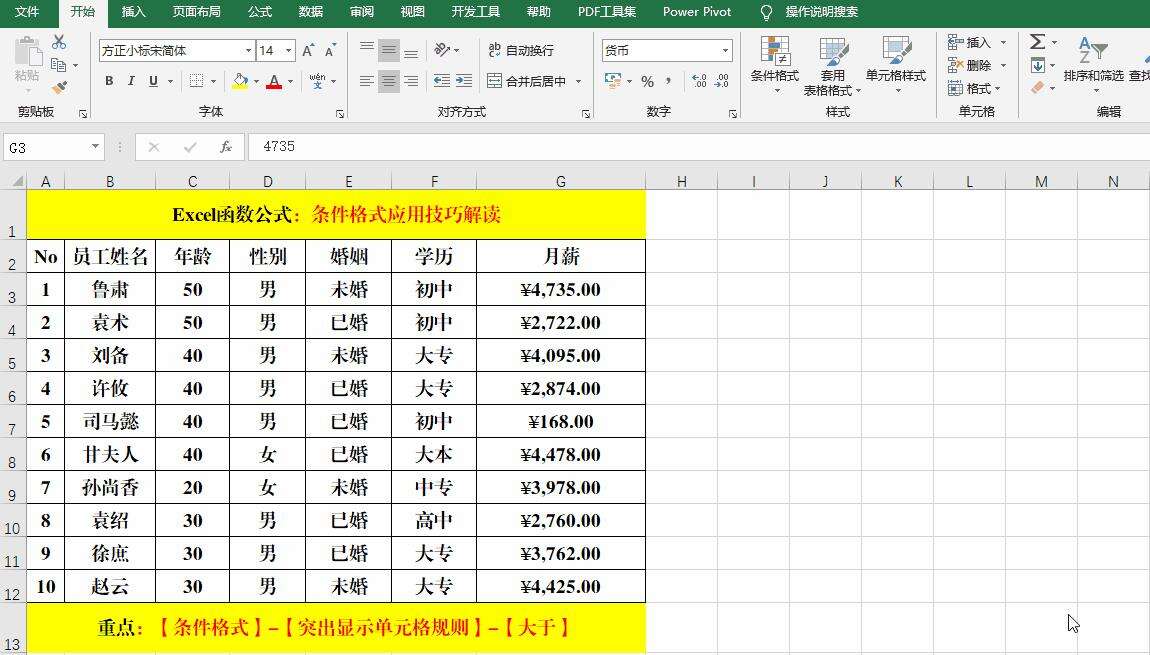Open 单元格样式 cell styles menu
1150x655 pixels.
[896, 65]
